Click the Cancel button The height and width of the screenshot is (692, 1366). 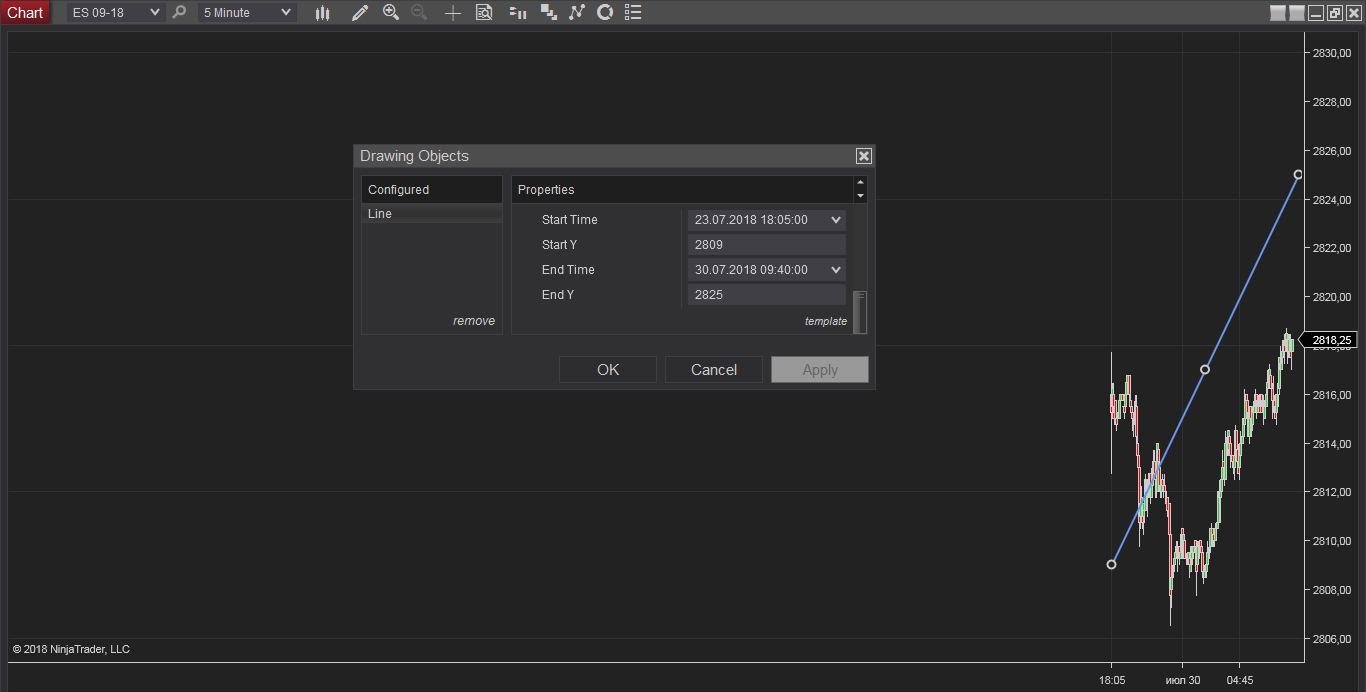714,370
